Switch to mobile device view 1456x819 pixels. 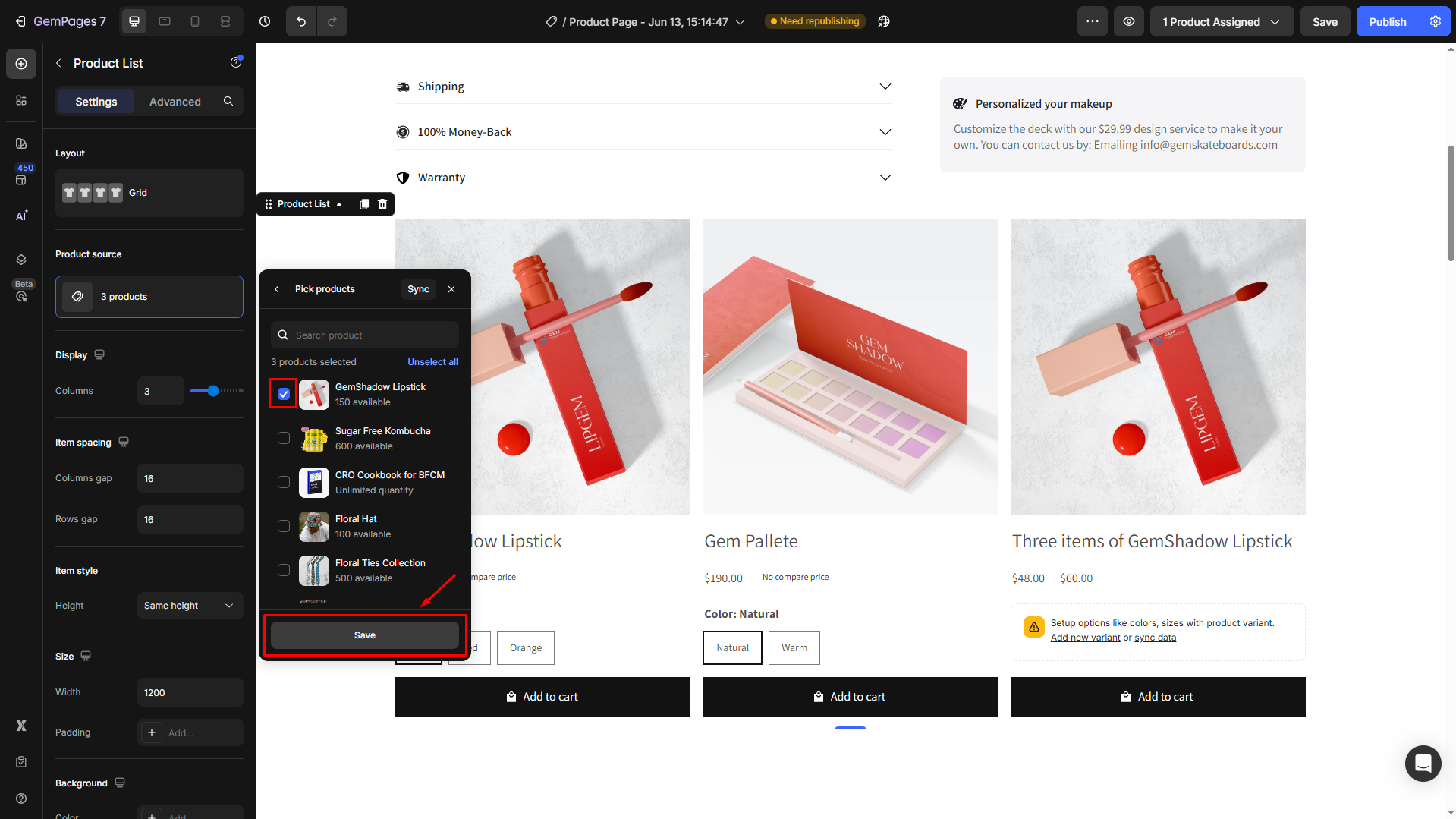(195, 21)
